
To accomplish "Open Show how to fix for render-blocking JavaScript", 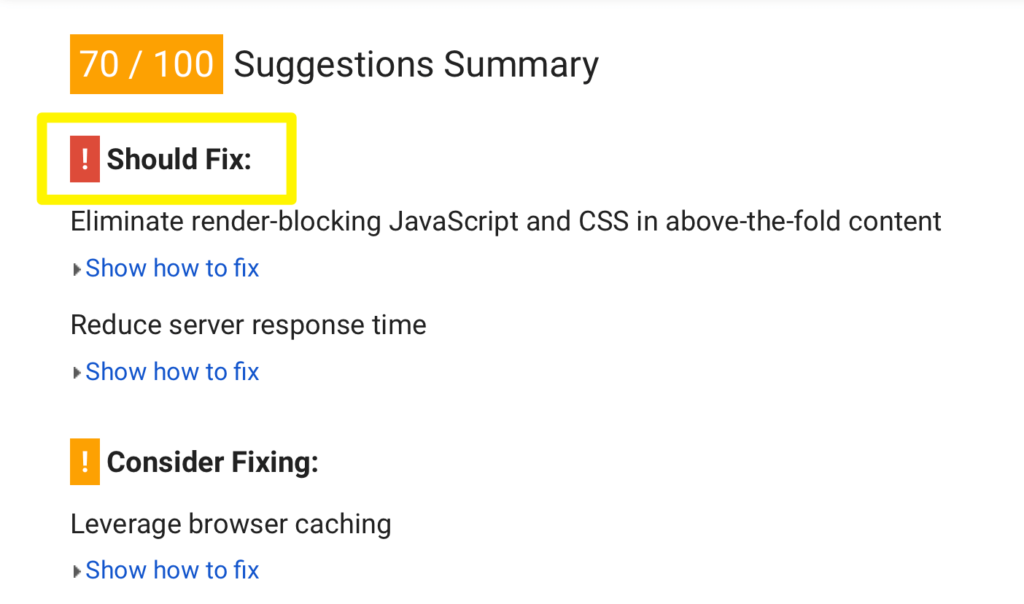I will 172,268.
